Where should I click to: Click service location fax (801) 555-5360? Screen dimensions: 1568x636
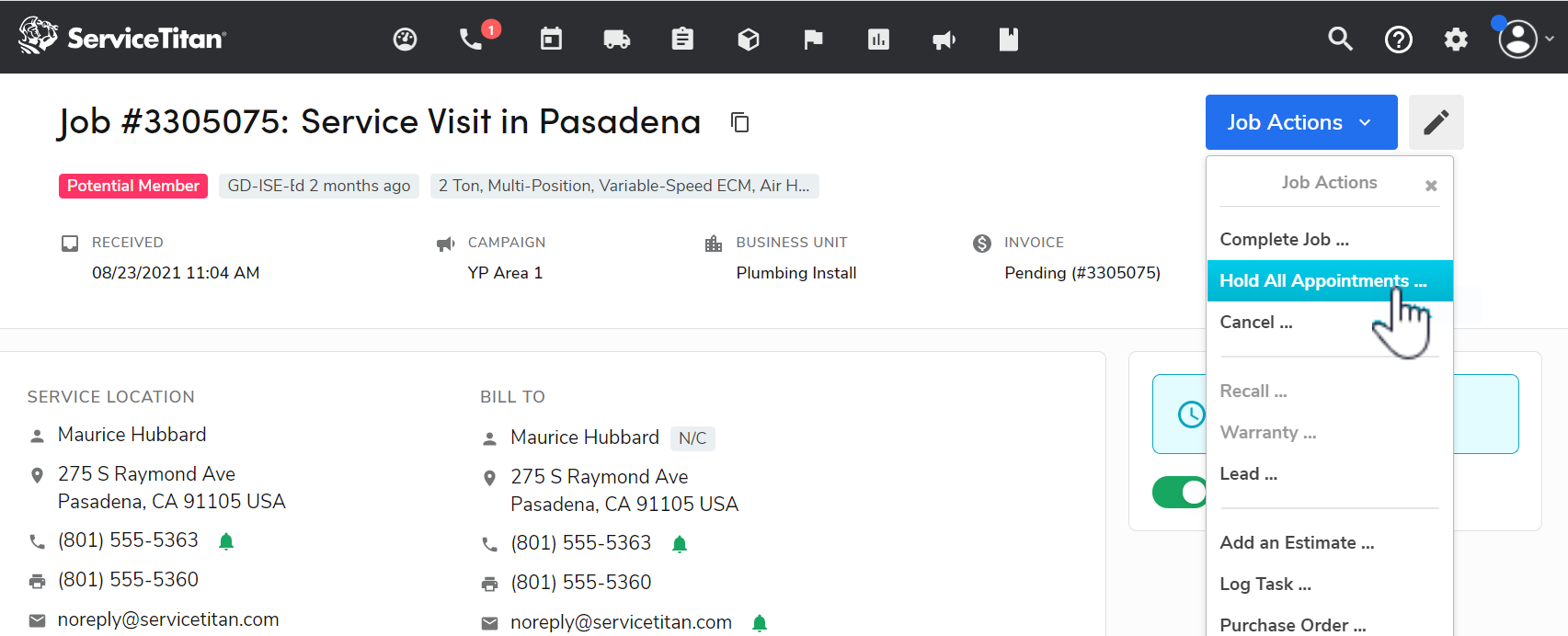[x=128, y=580]
